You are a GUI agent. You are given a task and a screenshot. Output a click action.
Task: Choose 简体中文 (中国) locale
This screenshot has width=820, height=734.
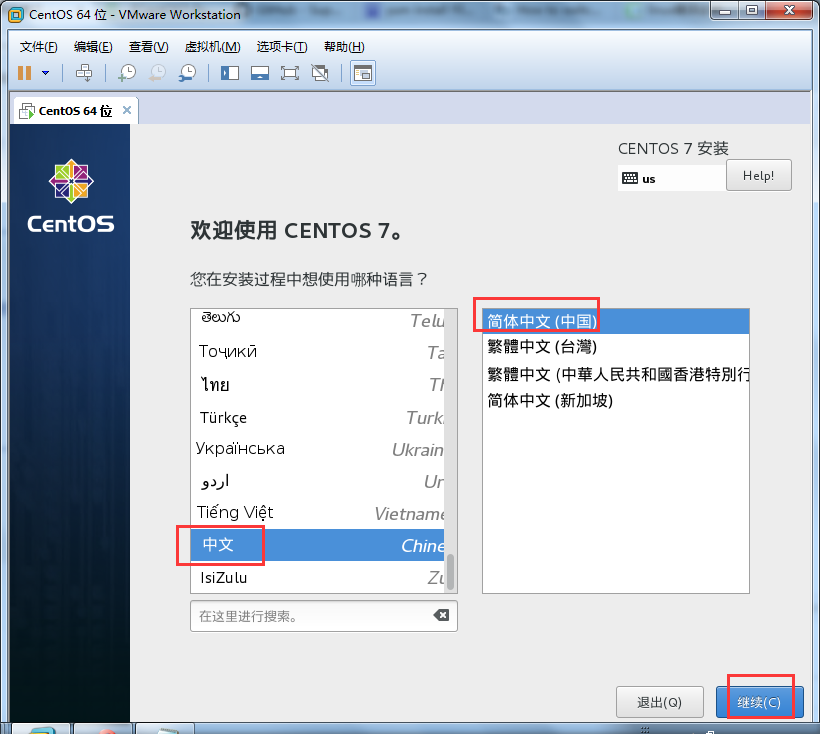pos(616,321)
